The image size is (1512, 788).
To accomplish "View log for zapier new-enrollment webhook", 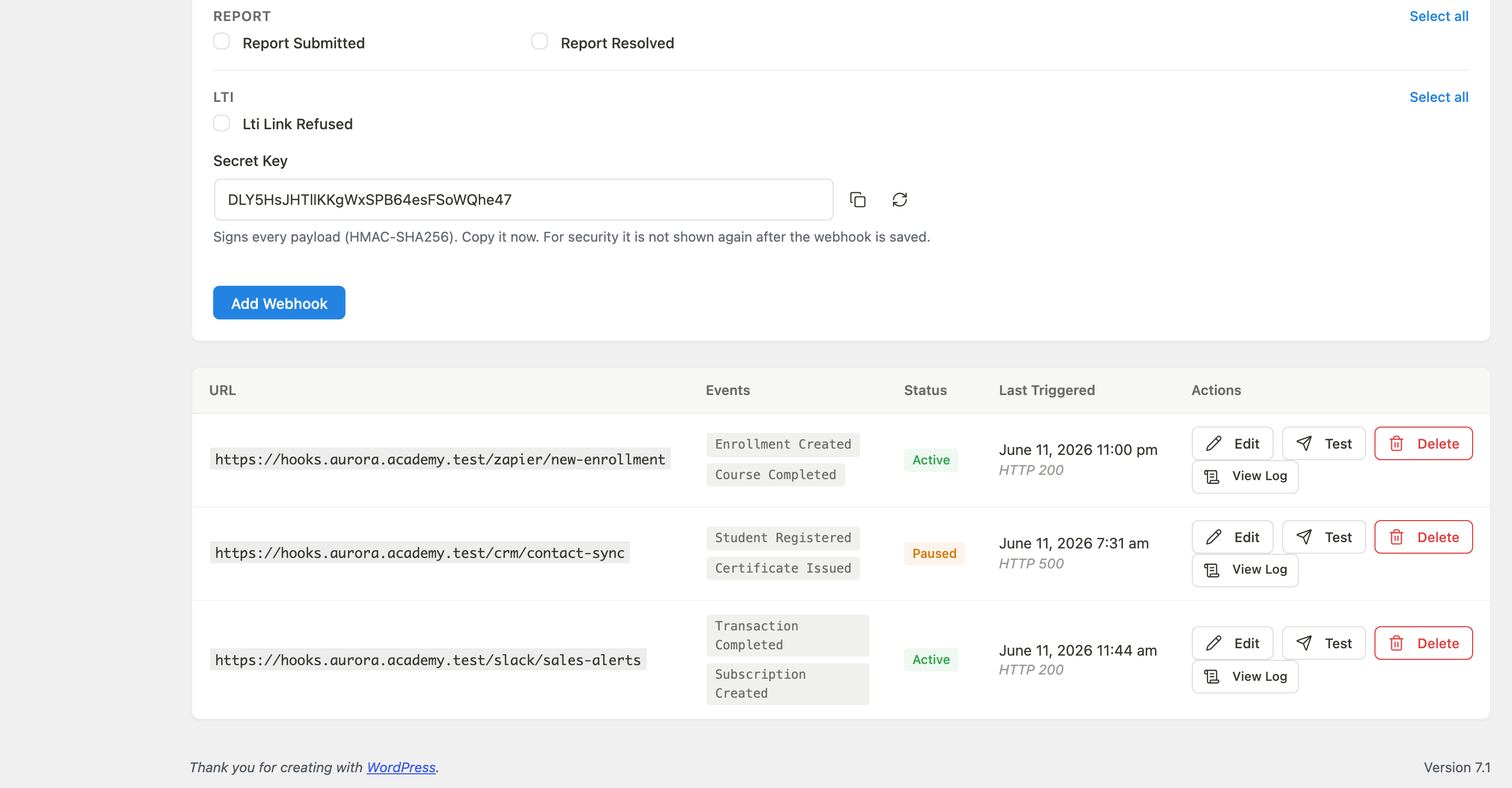I will tap(1245, 476).
